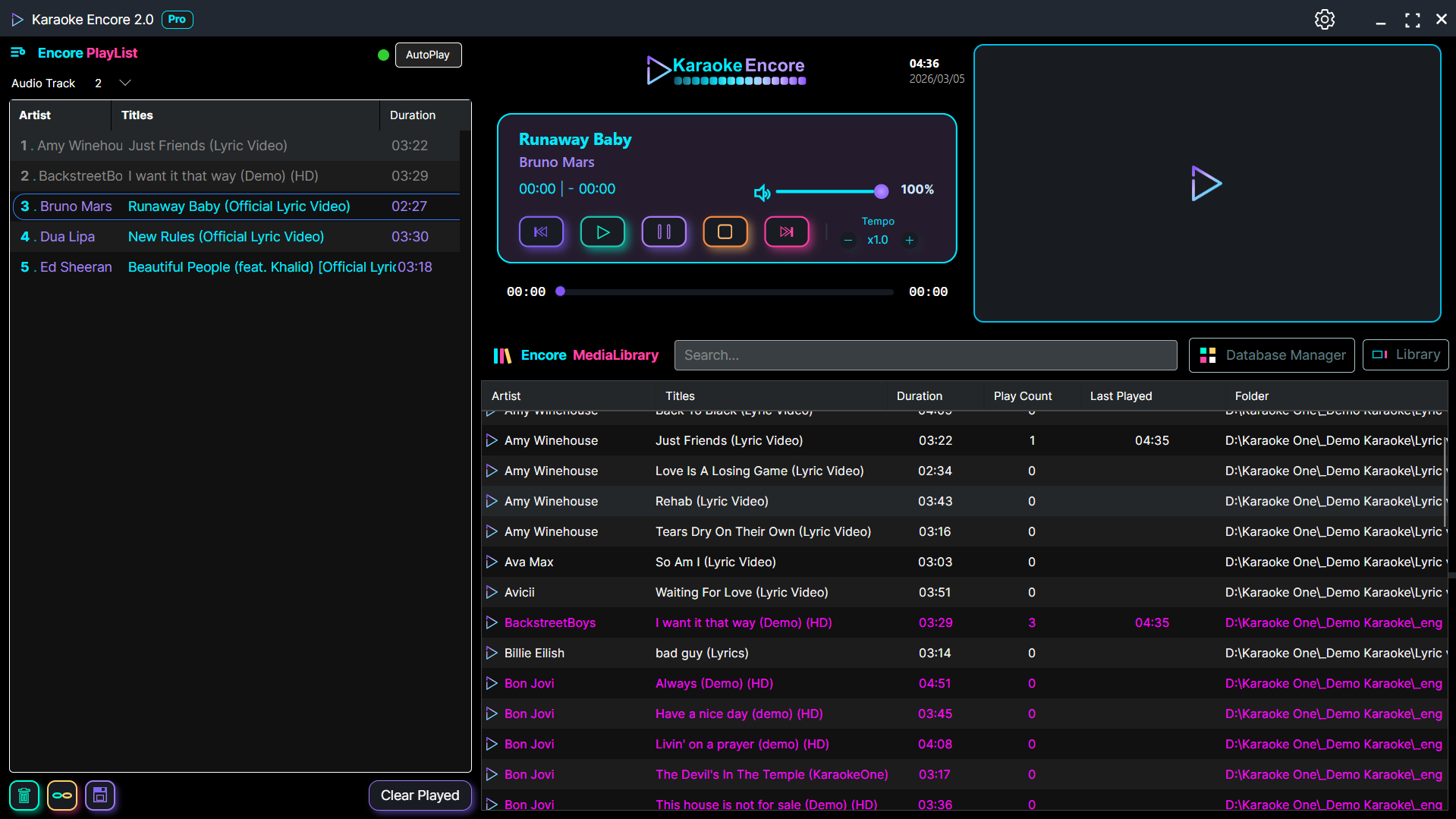Click the save playlist icon

pos(99,795)
